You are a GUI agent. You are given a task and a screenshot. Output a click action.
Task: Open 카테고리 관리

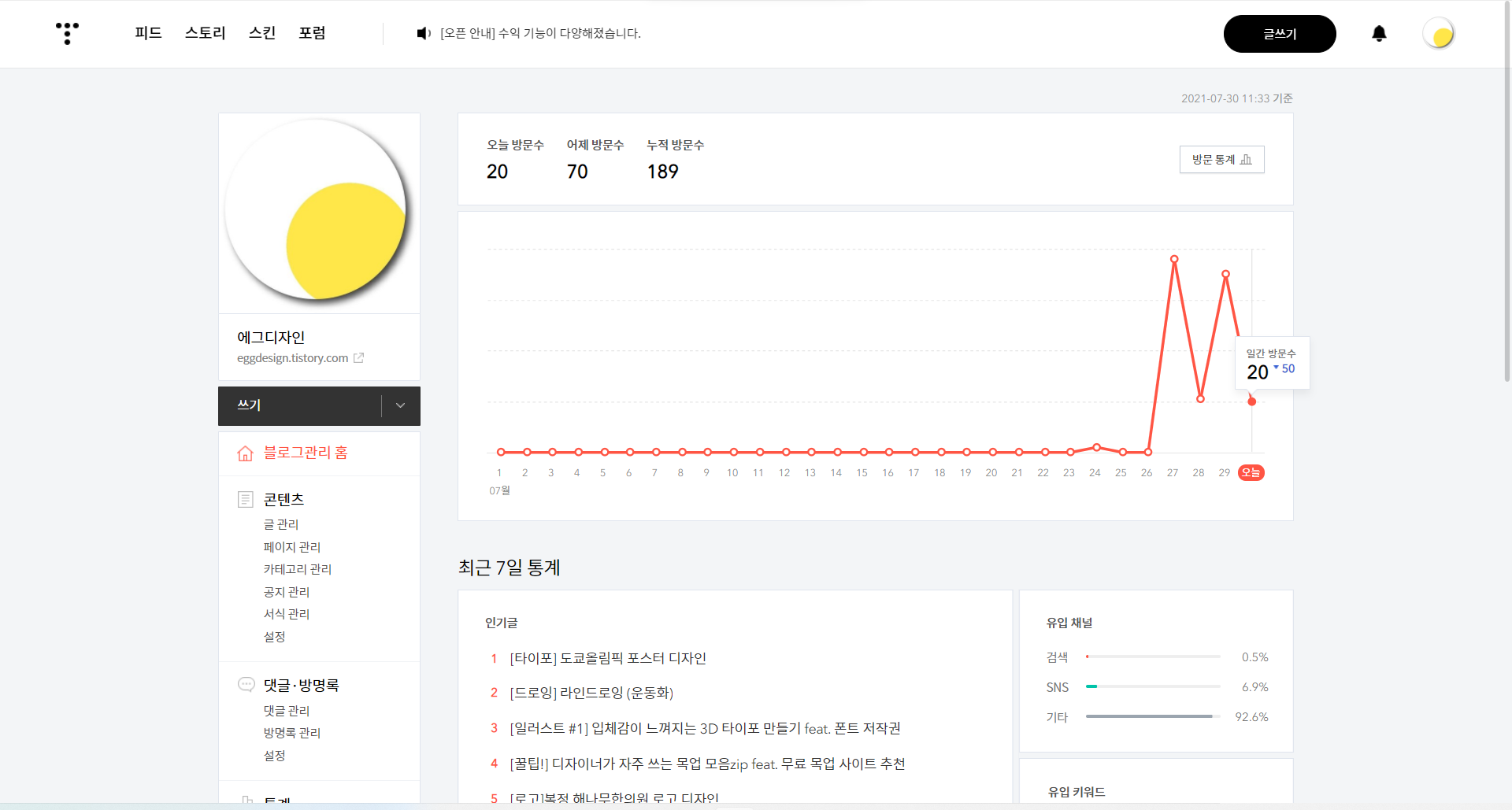(x=298, y=569)
